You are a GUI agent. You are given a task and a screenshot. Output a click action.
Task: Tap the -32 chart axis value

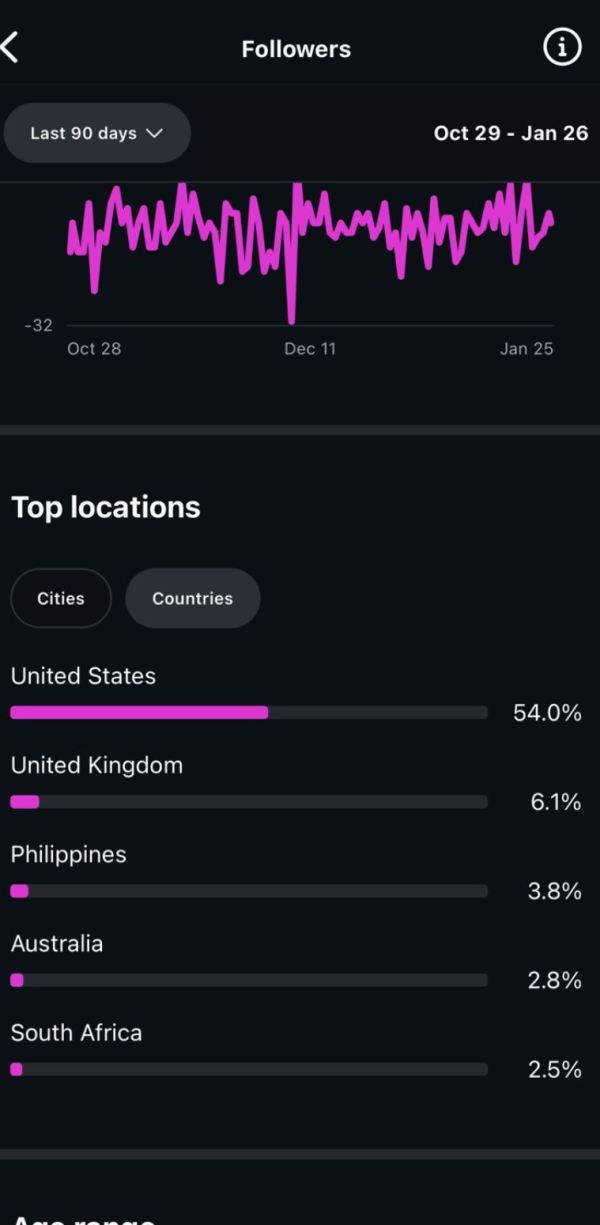coord(39,325)
